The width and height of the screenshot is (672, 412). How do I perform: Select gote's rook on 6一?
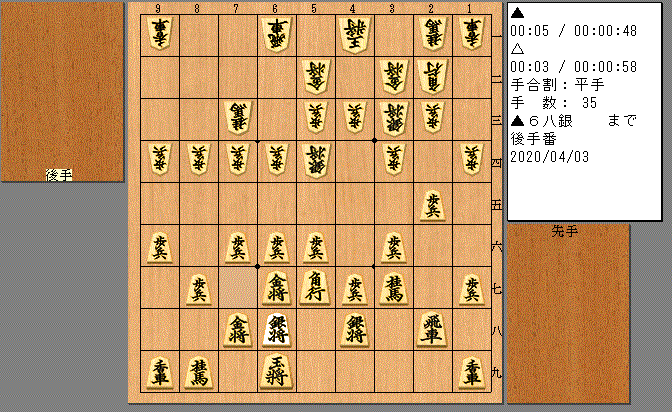coord(276,34)
